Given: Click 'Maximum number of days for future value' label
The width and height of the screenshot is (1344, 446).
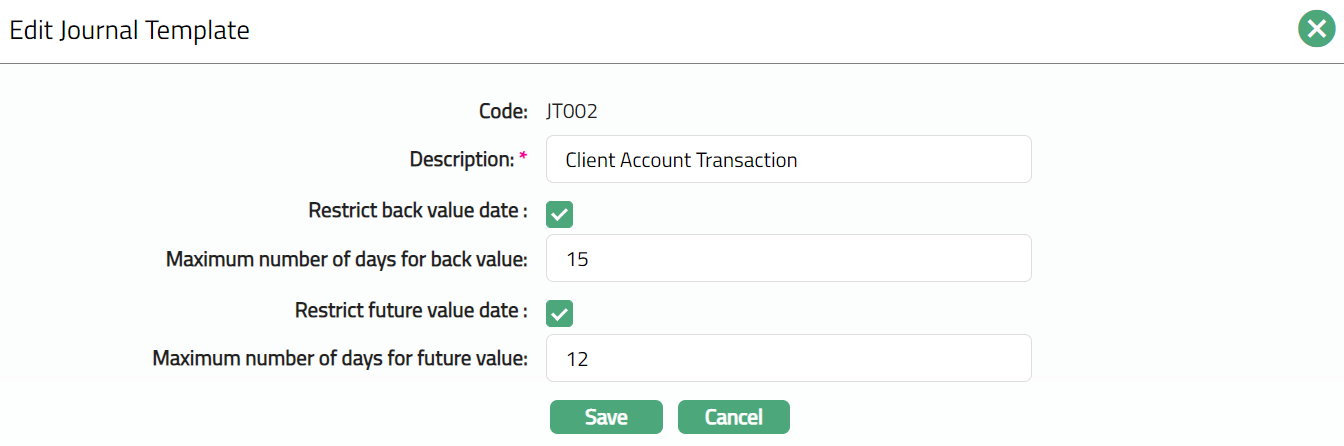Looking at the screenshot, I should 340,358.
